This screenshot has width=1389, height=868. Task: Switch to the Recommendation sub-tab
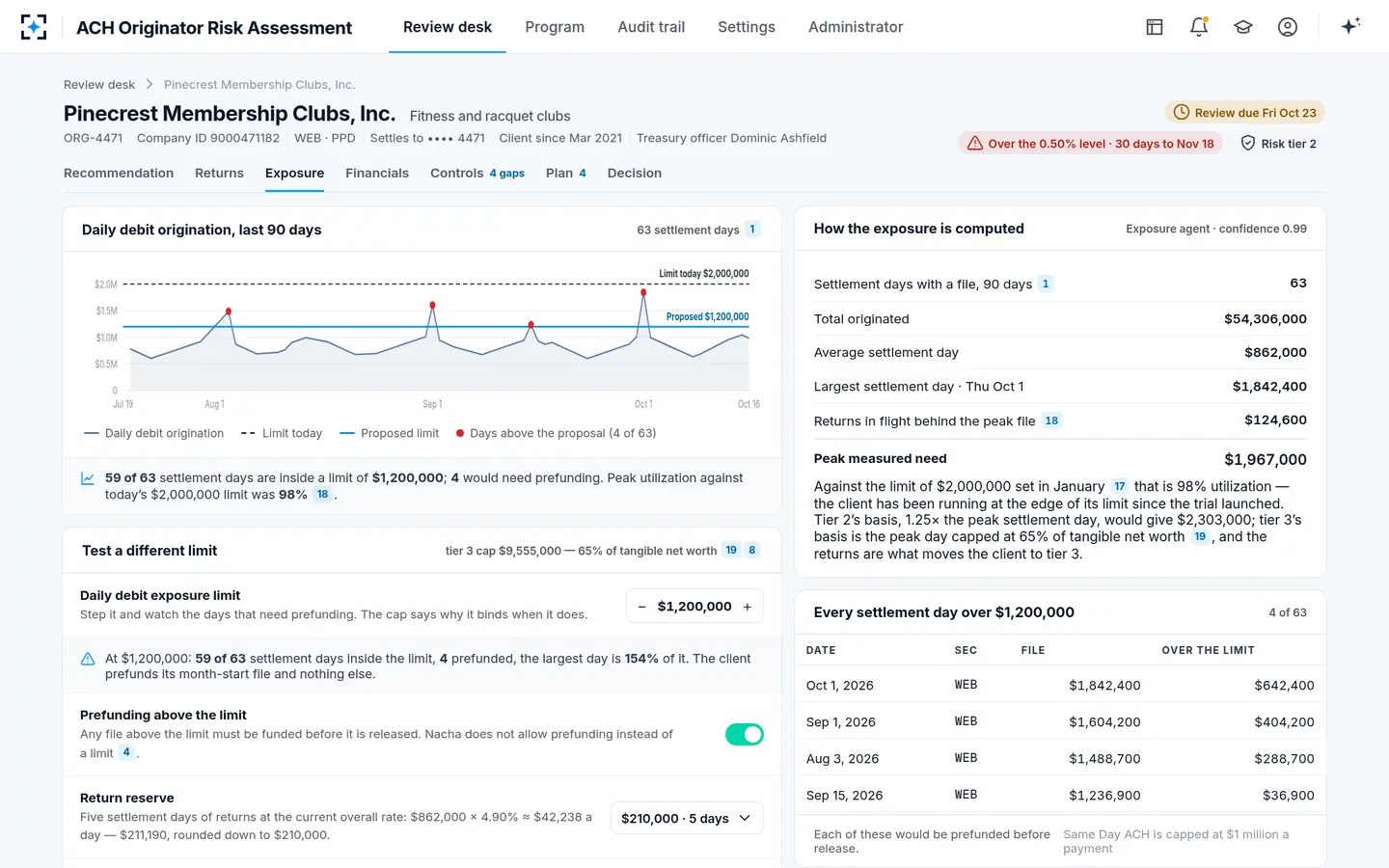(x=119, y=174)
